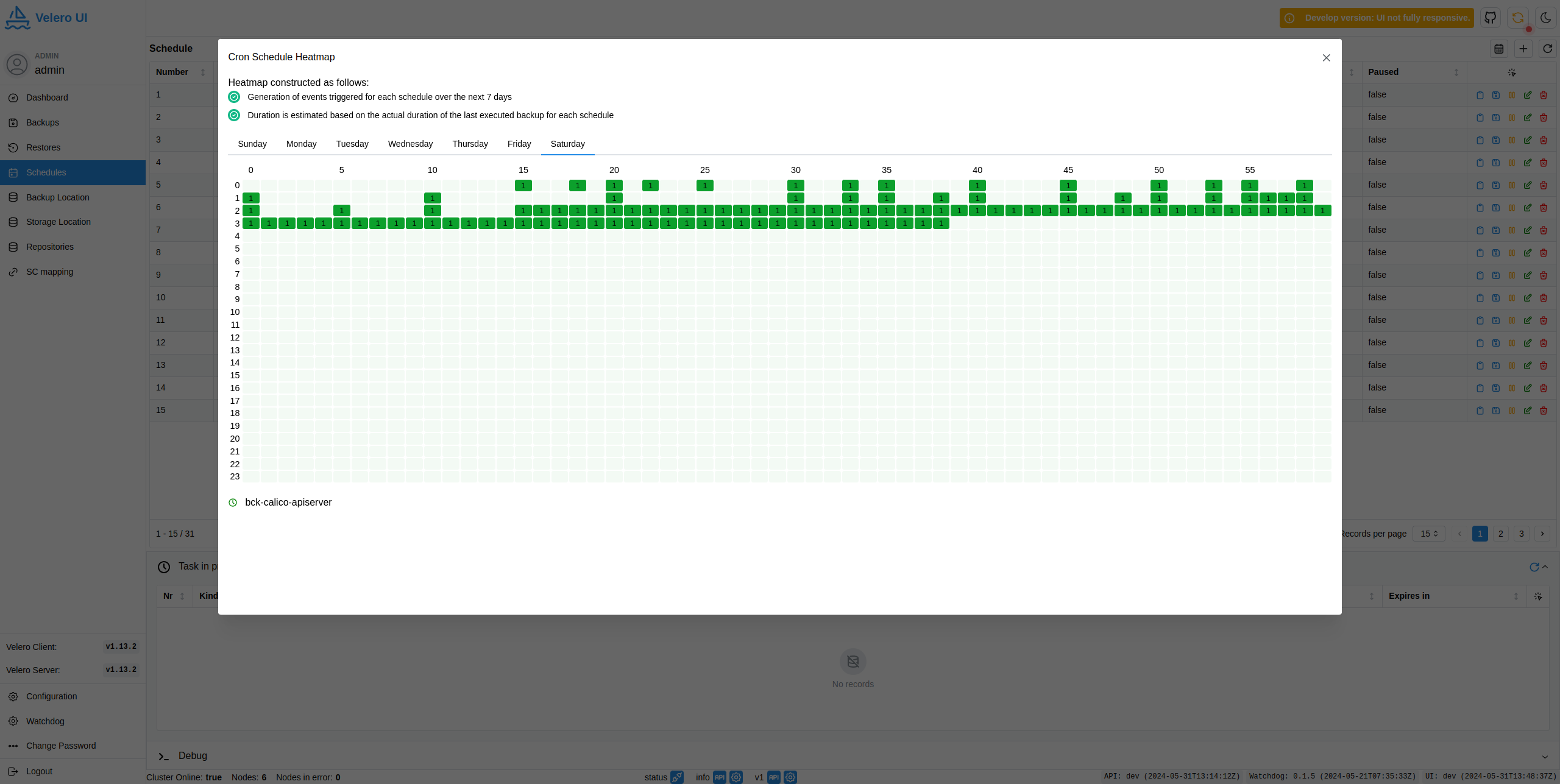
Task: Pause the schedule in row 6
Action: (x=1512, y=208)
